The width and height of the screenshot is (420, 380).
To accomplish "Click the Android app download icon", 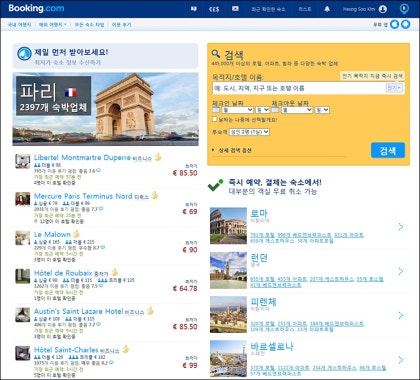I will 406,24.
